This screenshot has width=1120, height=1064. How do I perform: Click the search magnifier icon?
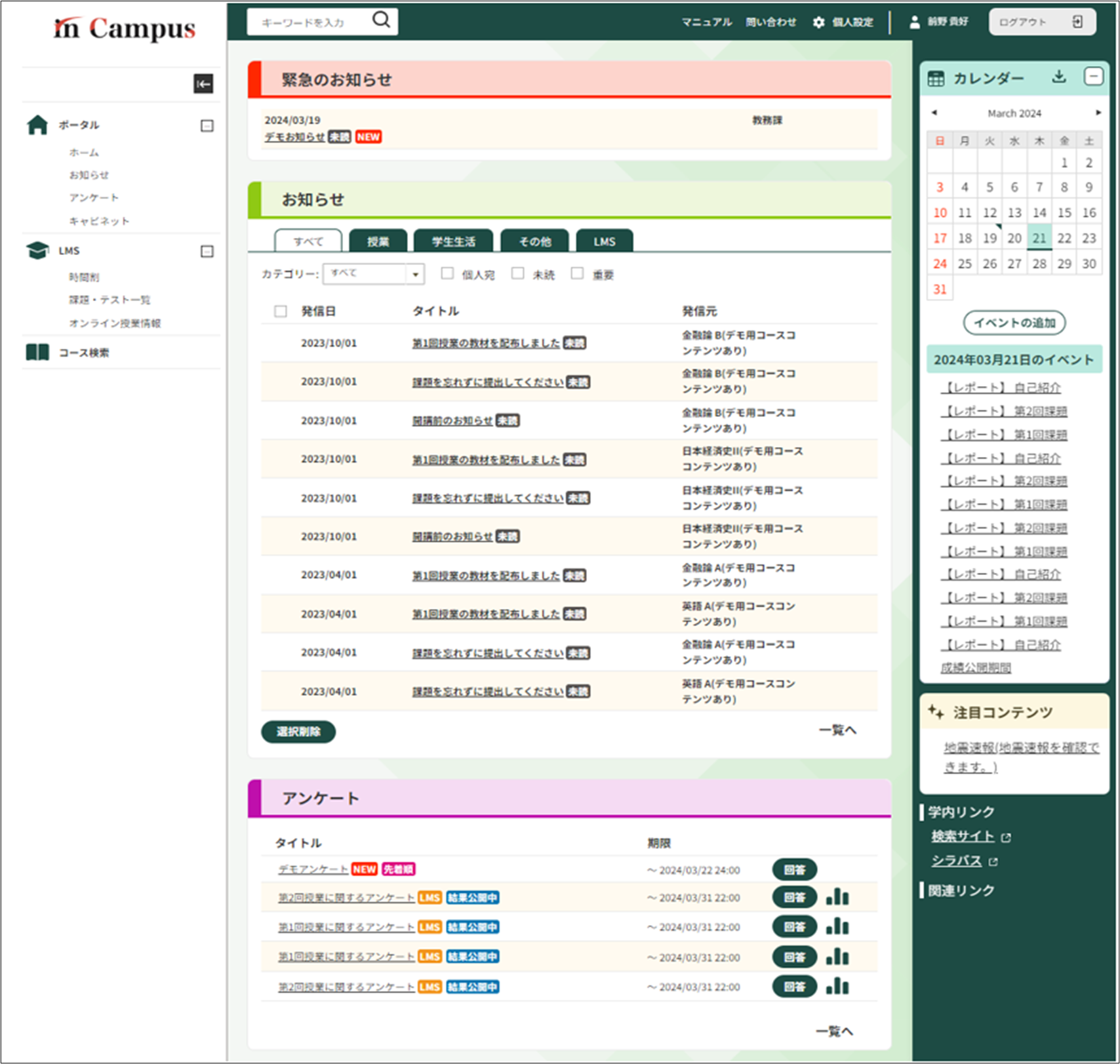[381, 20]
